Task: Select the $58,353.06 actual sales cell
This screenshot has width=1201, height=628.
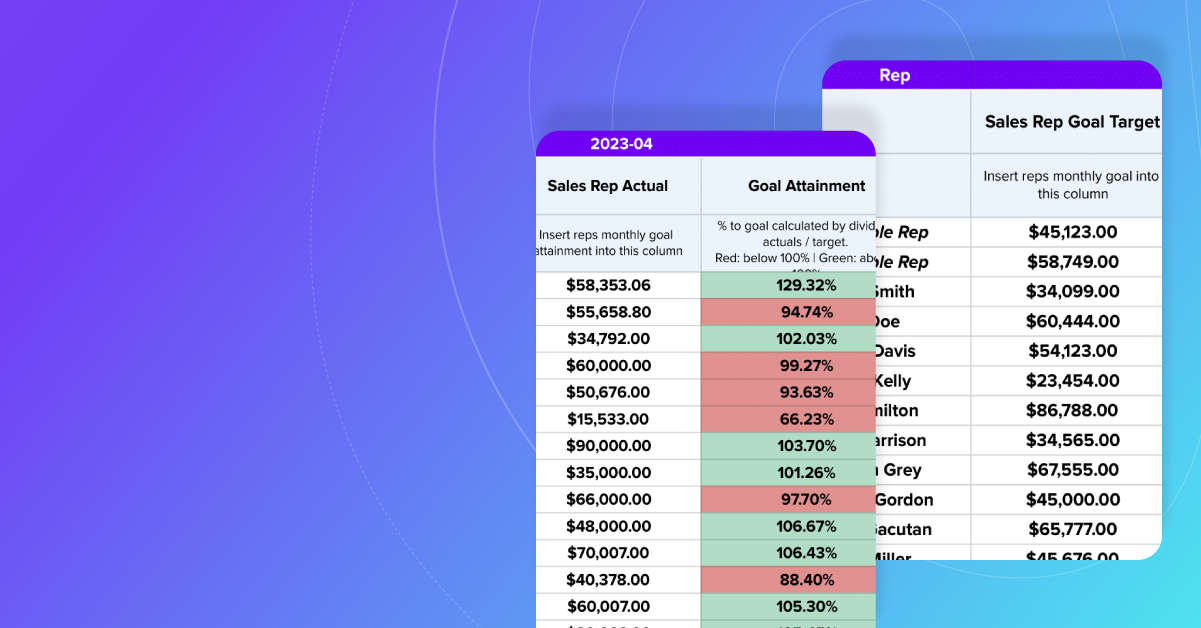Action: (x=608, y=285)
